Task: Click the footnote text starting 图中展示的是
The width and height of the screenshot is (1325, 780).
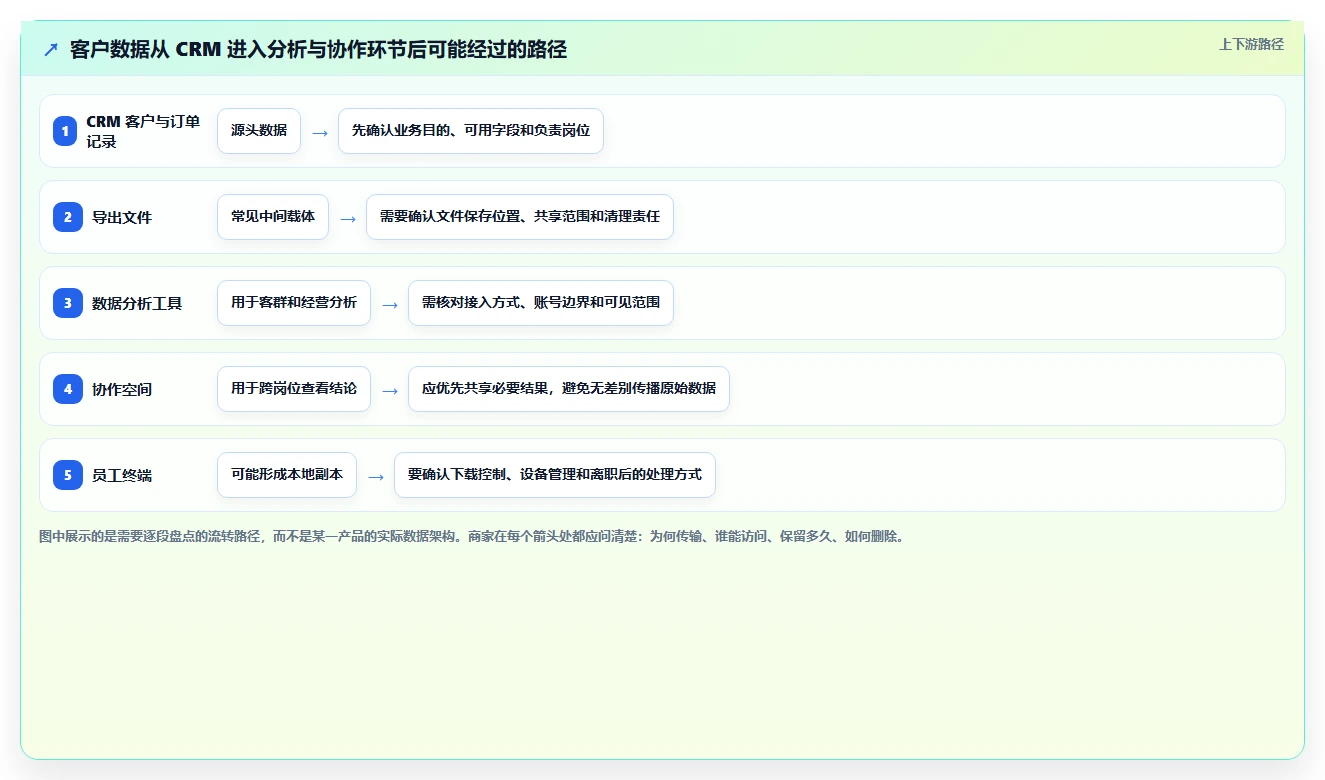Action: [x=472, y=536]
